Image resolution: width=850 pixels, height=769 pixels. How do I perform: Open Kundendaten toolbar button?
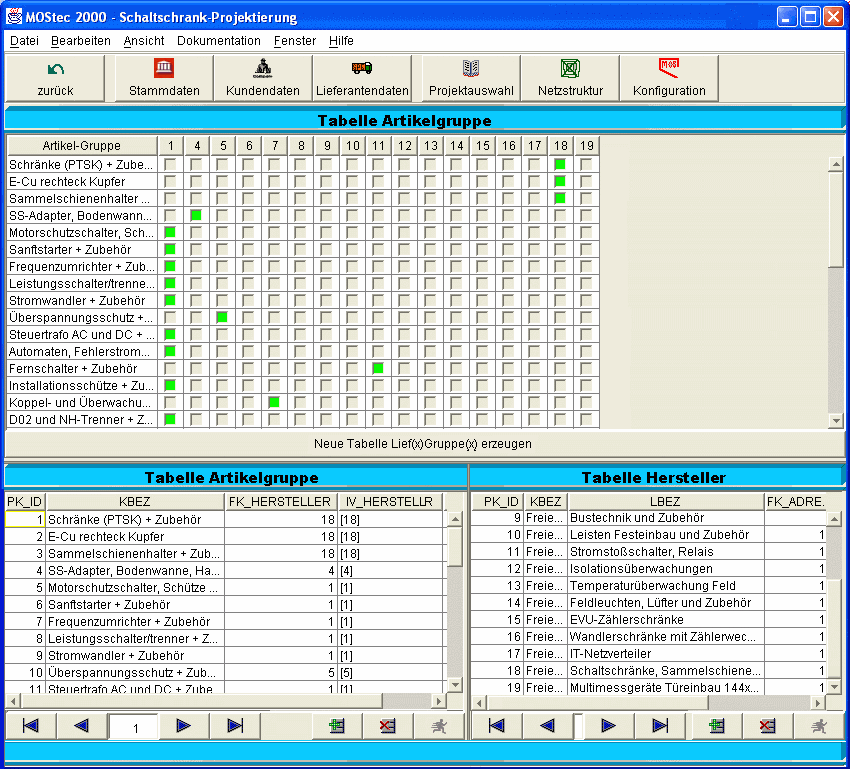coord(262,78)
